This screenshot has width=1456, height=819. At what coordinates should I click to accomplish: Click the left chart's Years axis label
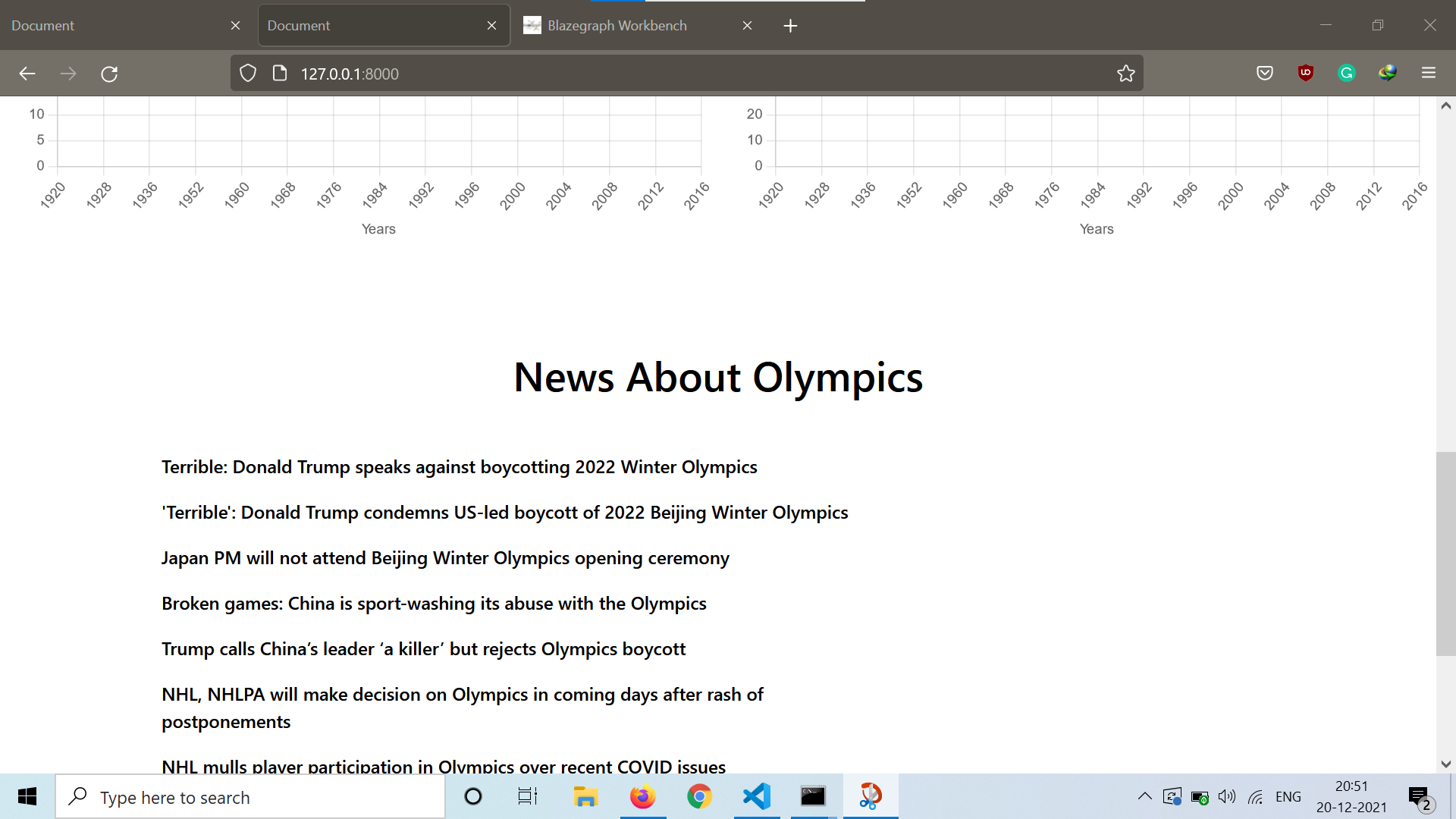(x=378, y=229)
